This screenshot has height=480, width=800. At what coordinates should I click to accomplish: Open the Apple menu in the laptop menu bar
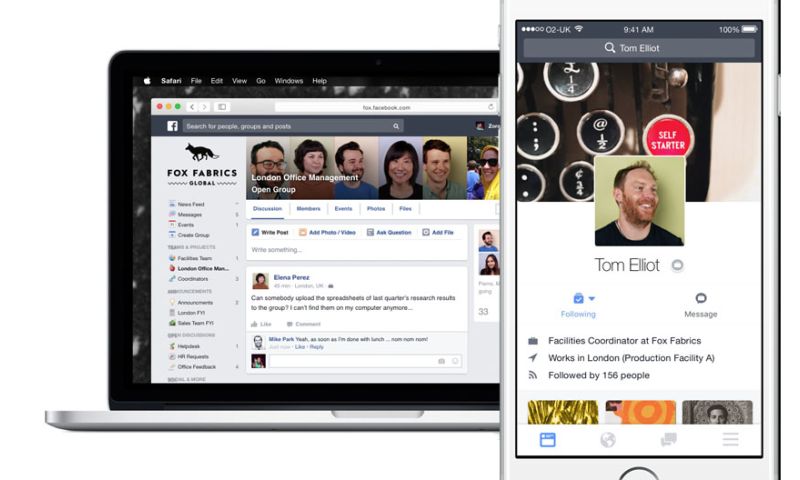(x=147, y=81)
